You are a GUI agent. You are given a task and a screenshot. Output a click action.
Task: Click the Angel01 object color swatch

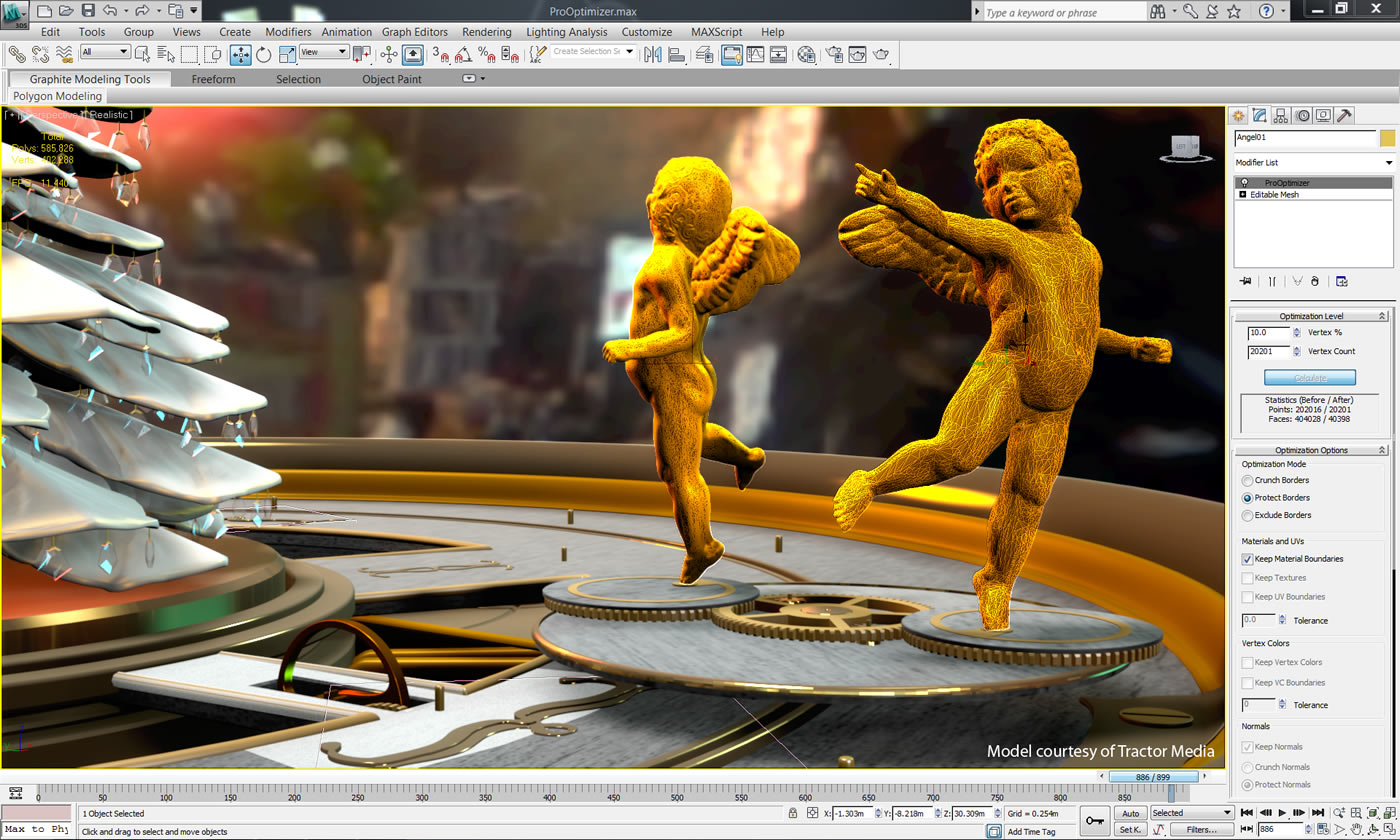[x=1387, y=138]
